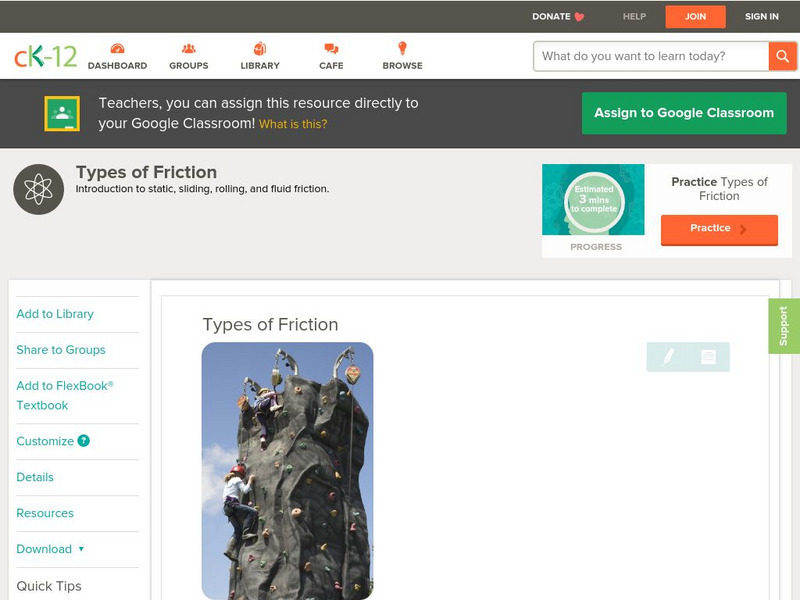Image resolution: width=800 pixels, height=600 pixels.
Task: Click the 'What is this?' link
Action: [x=293, y=124]
